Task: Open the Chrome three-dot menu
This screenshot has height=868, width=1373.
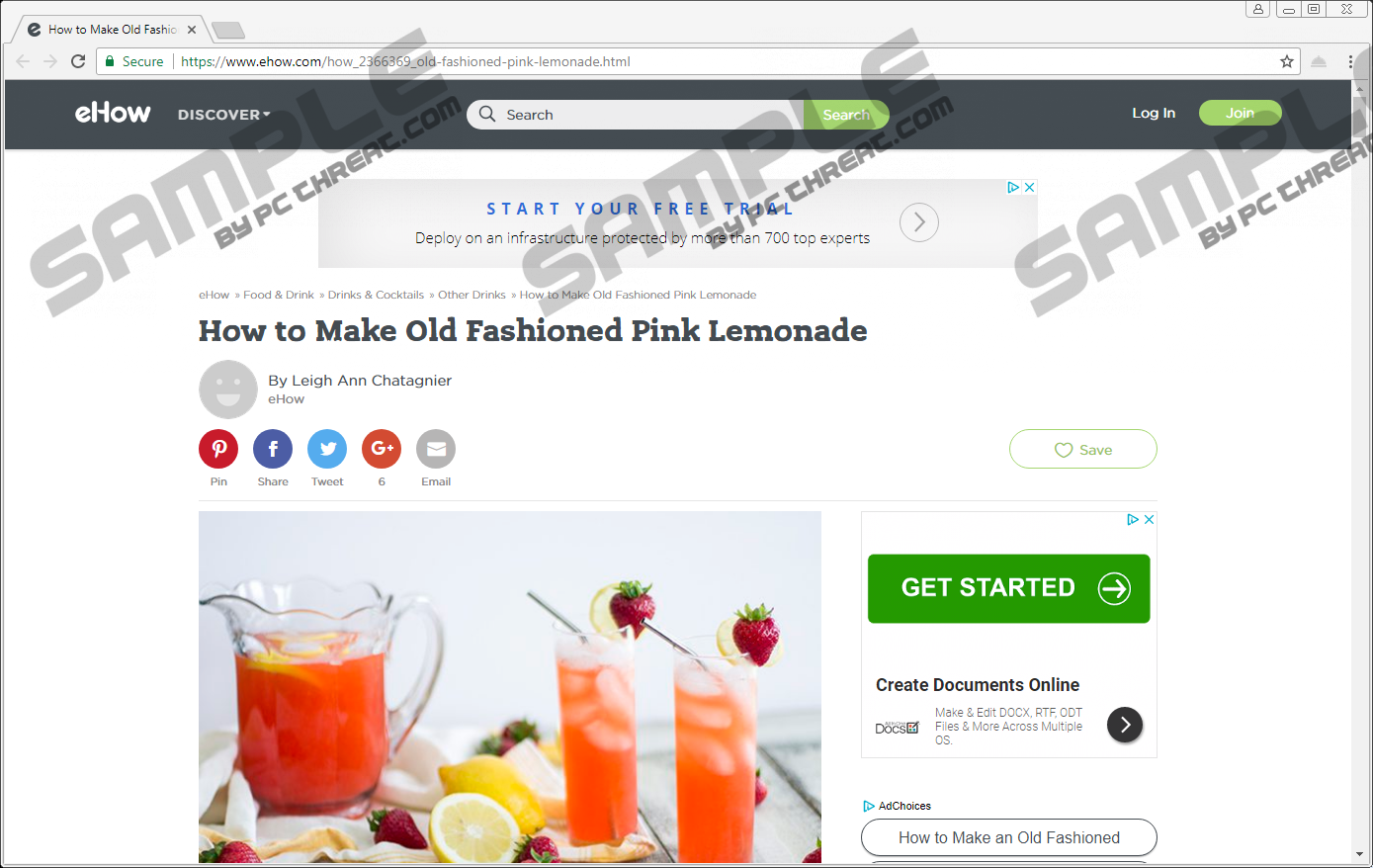Action: click(x=1350, y=61)
